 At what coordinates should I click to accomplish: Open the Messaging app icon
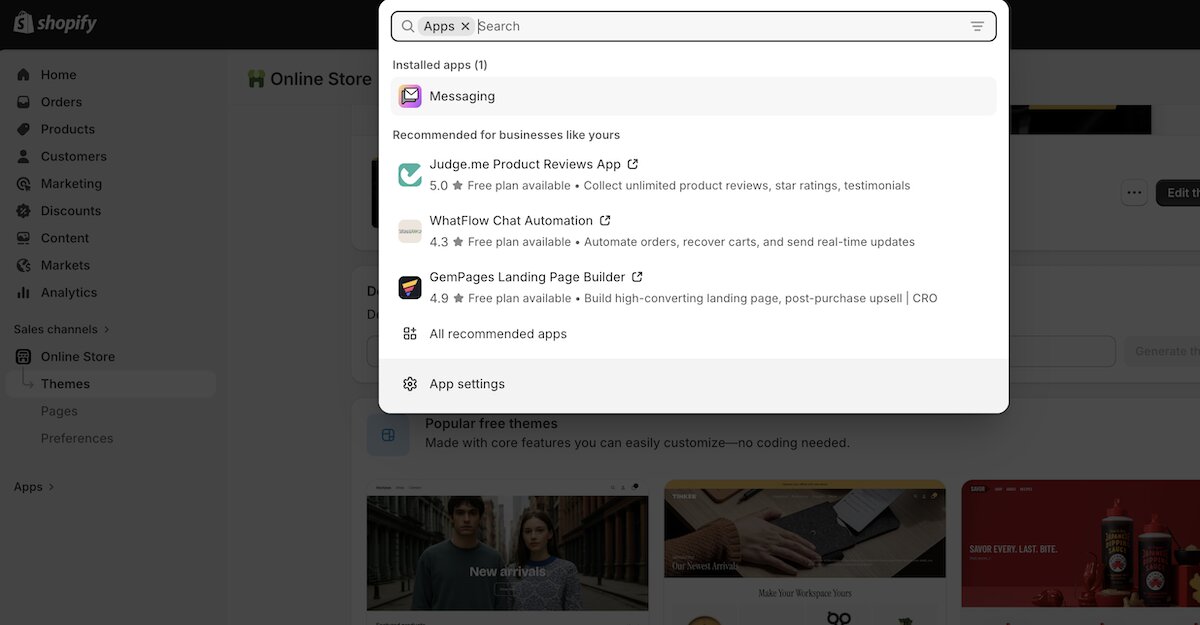coord(410,96)
